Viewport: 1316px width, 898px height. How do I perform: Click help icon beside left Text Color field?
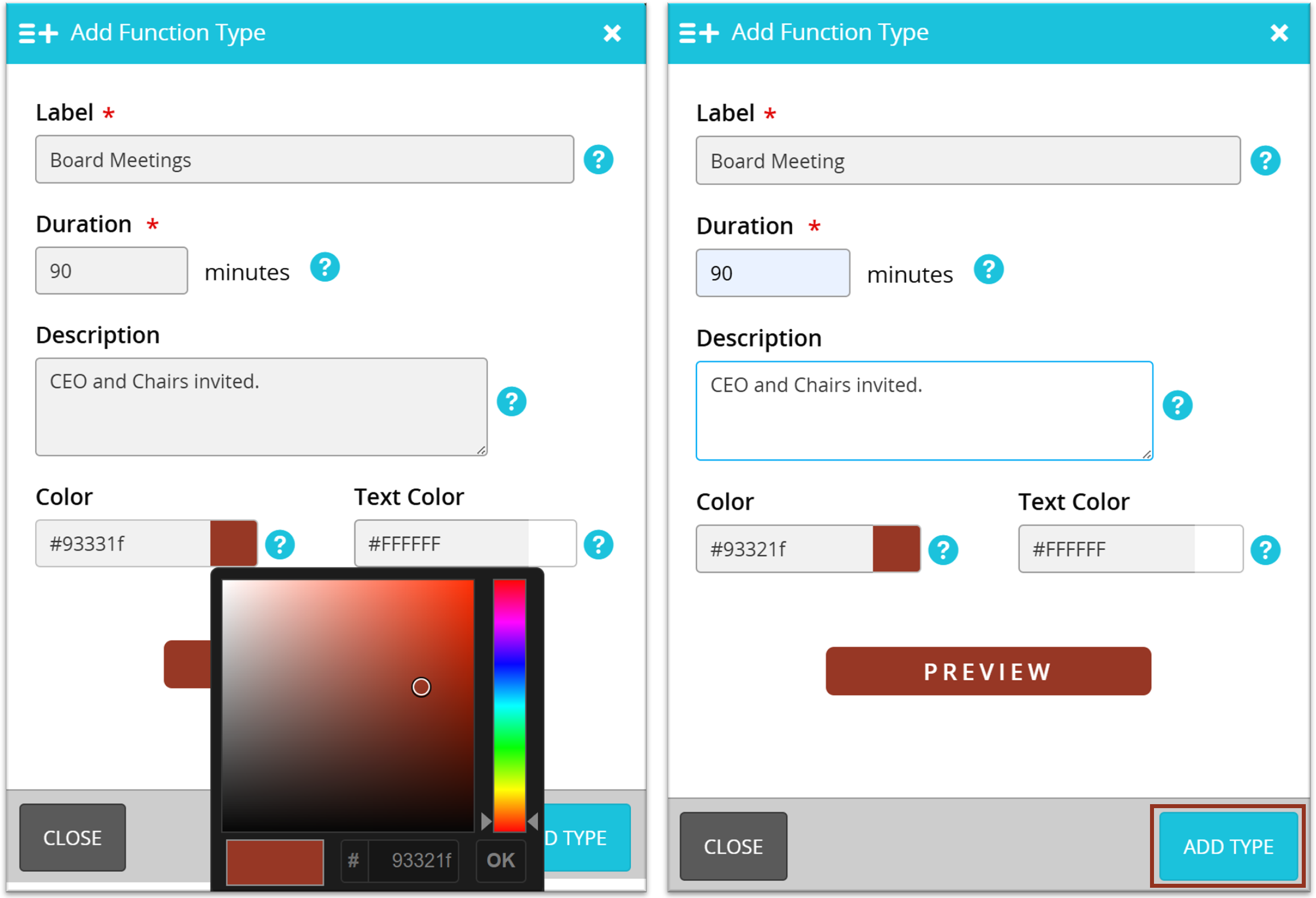[598, 545]
